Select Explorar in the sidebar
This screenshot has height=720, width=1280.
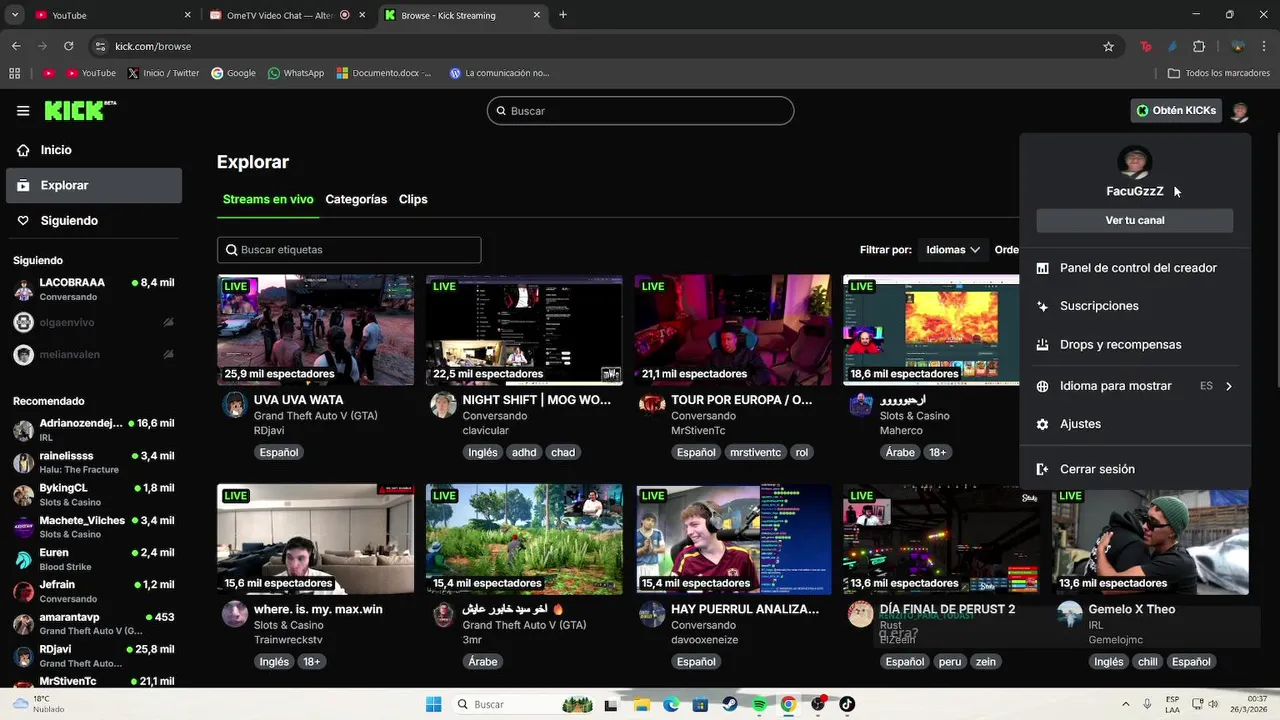94,185
